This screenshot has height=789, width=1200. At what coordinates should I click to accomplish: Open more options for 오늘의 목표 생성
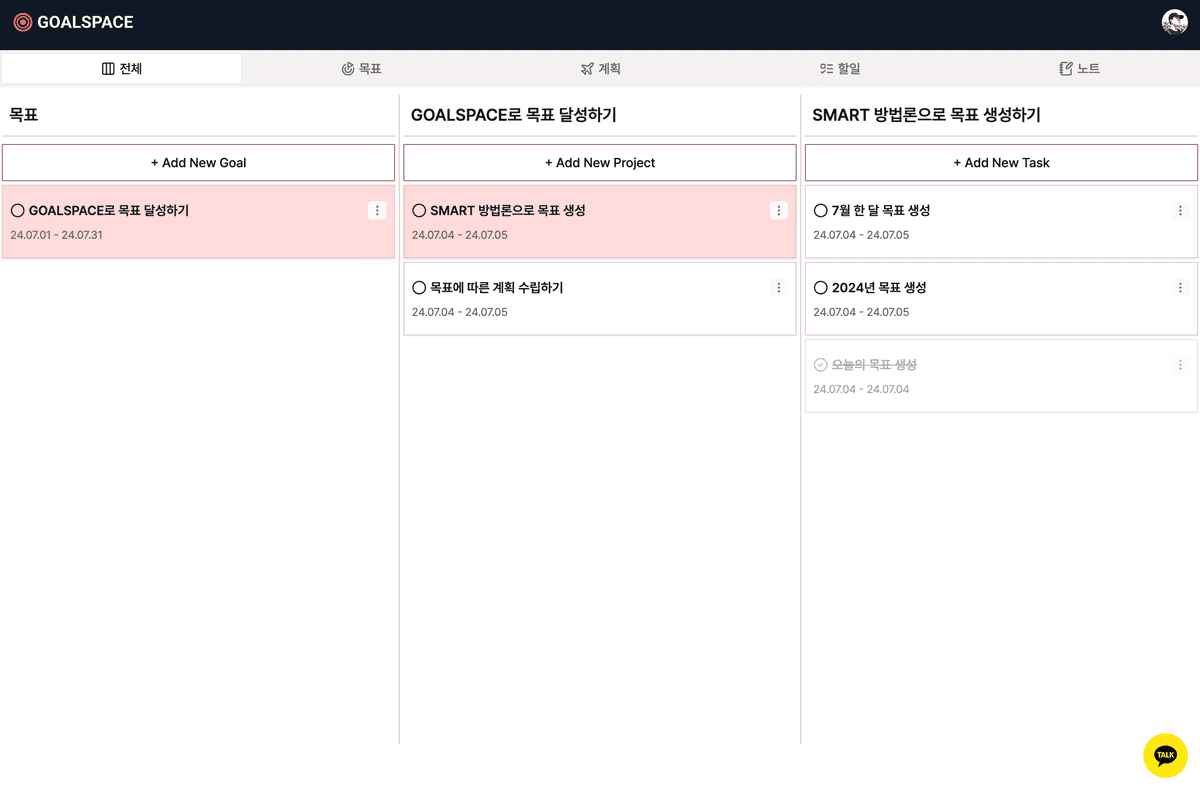1180,365
